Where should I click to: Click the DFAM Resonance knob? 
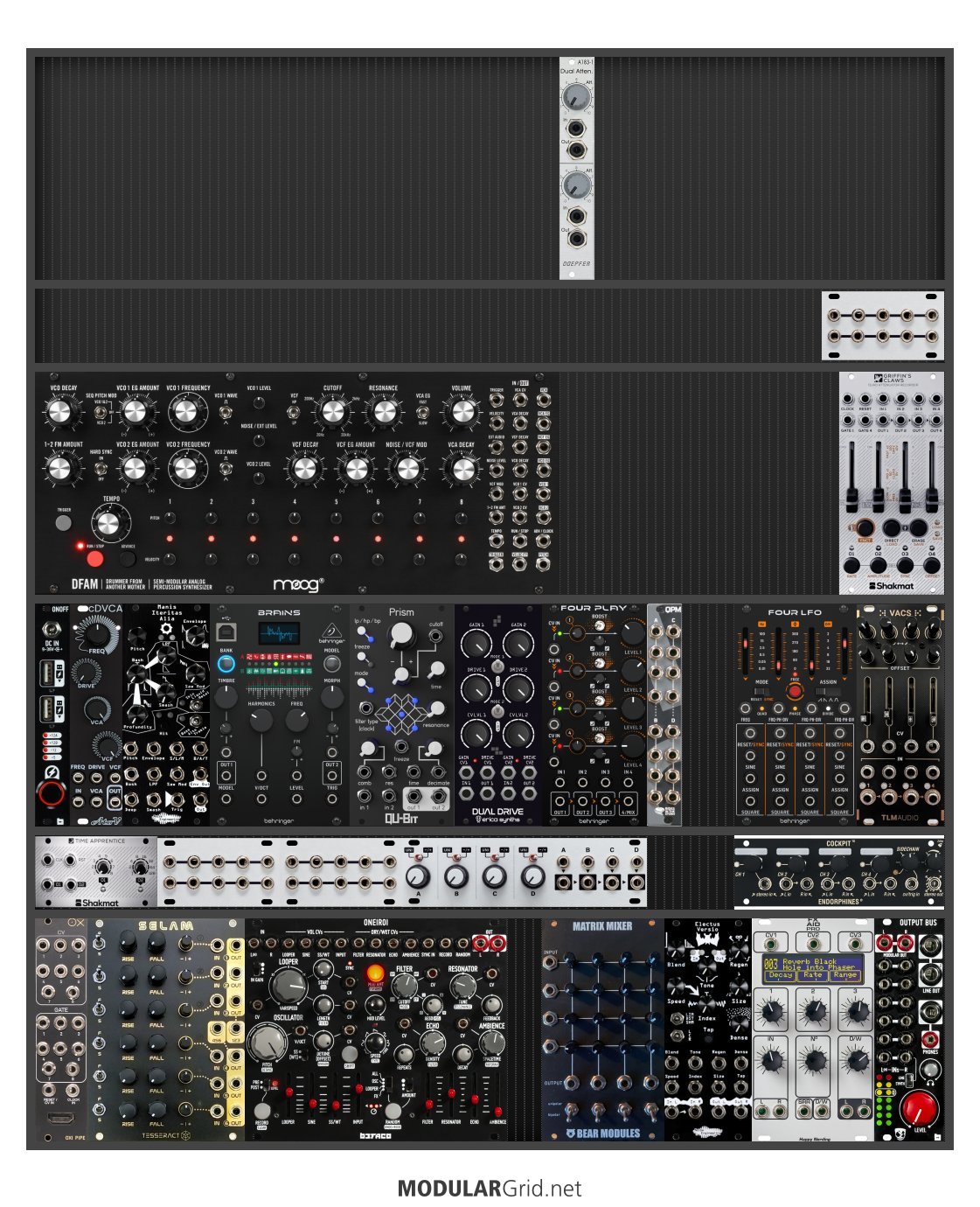pyautogui.click(x=383, y=411)
